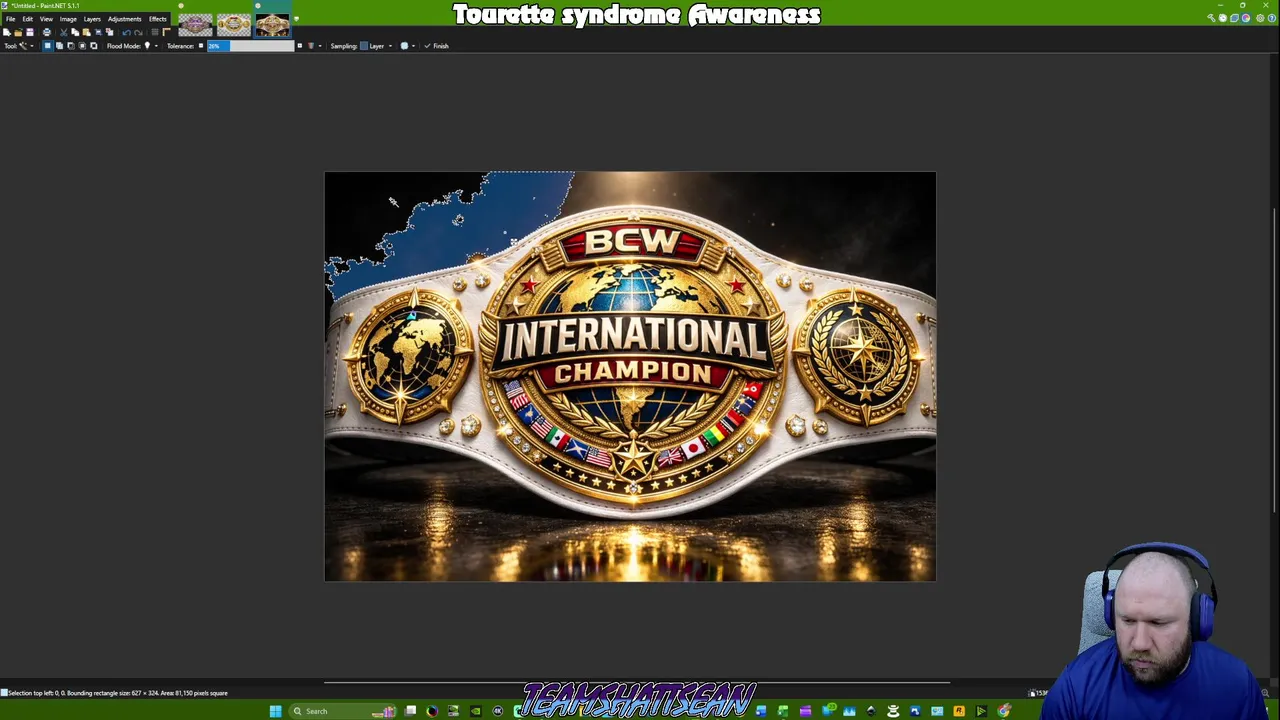Click the Crop to selection icon
The width and height of the screenshot is (1280, 720).
(x=98, y=33)
